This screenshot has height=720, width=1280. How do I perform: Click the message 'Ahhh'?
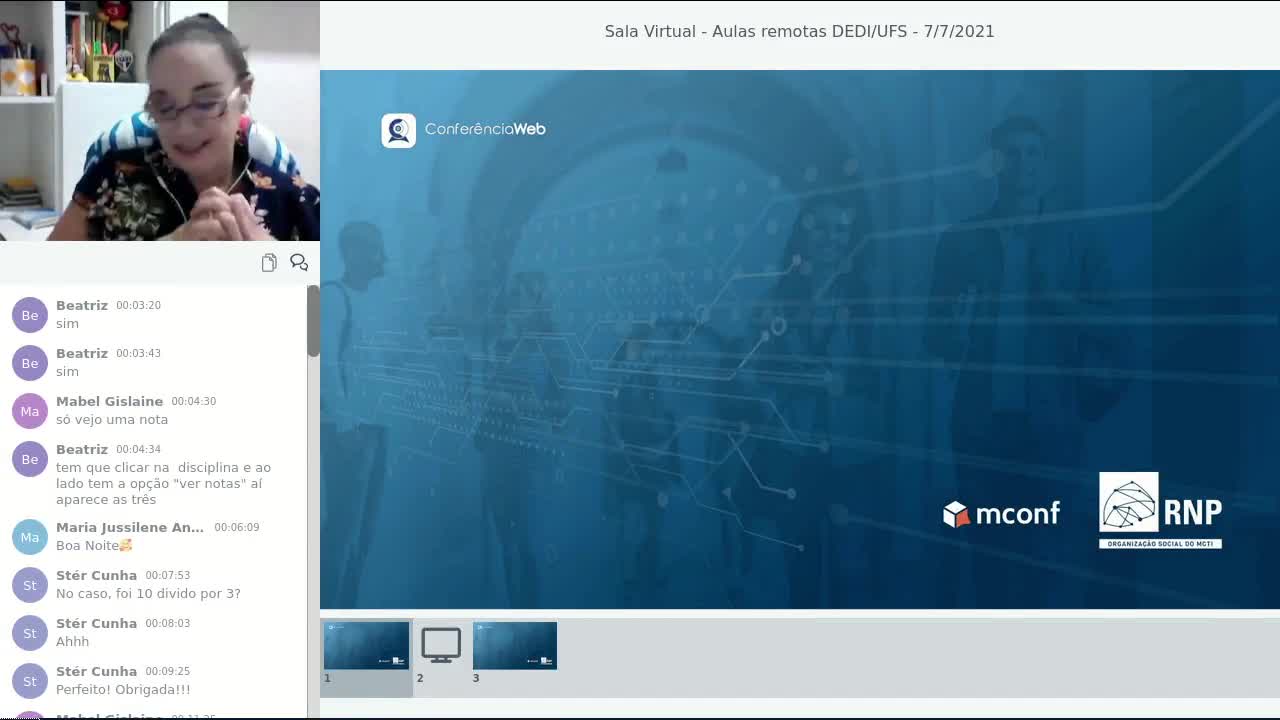[72, 642]
